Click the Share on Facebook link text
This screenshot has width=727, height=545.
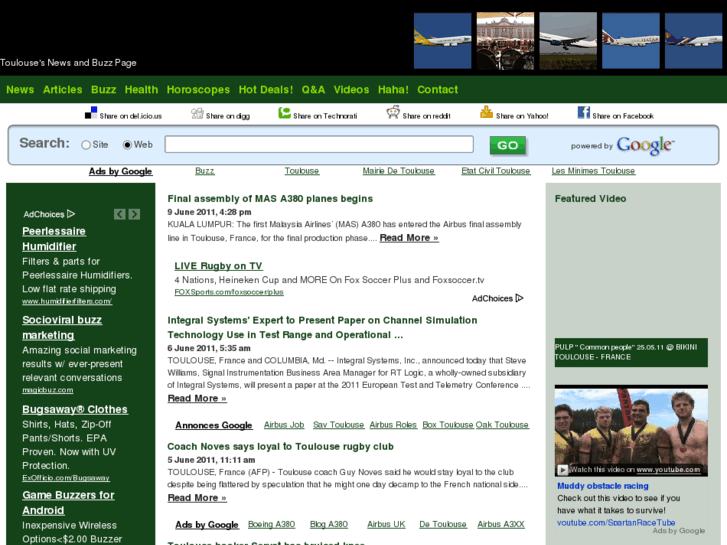point(623,116)
